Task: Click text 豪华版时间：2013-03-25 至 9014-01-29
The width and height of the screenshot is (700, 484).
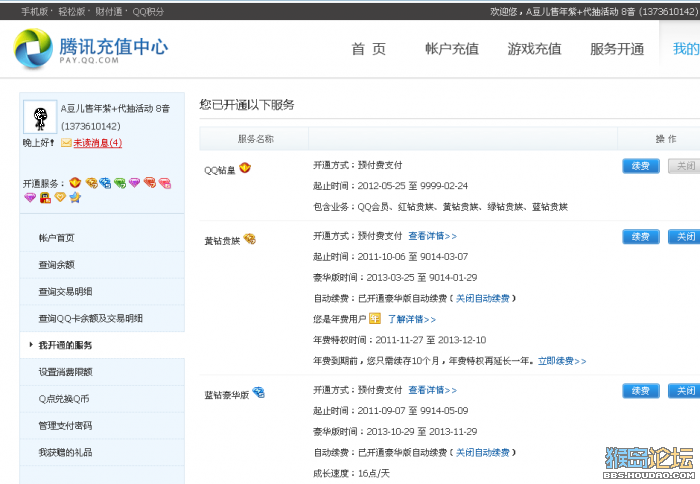Action: (x=395, y=277)
